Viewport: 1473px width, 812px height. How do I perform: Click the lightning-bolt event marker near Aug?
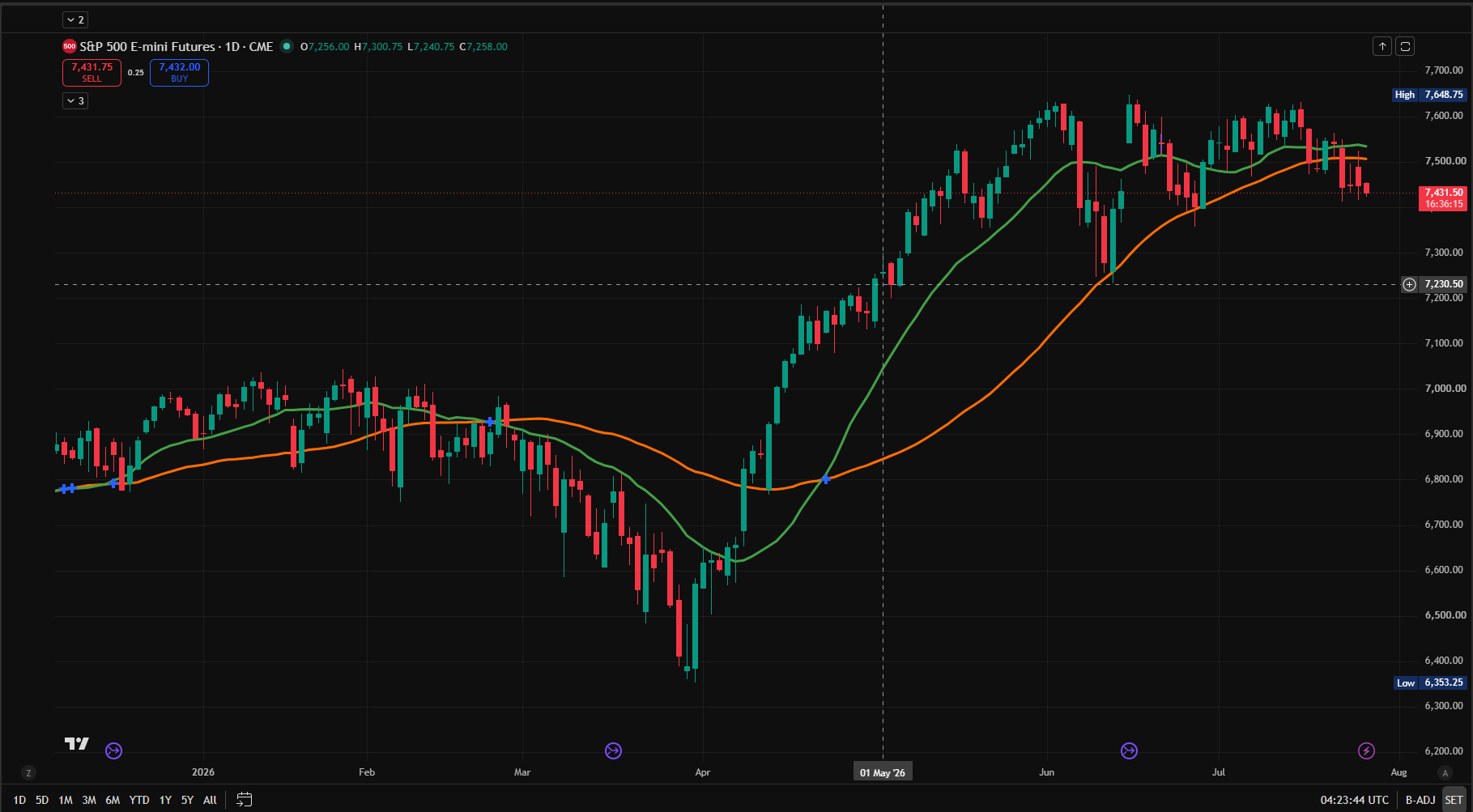click(1366, 751)
